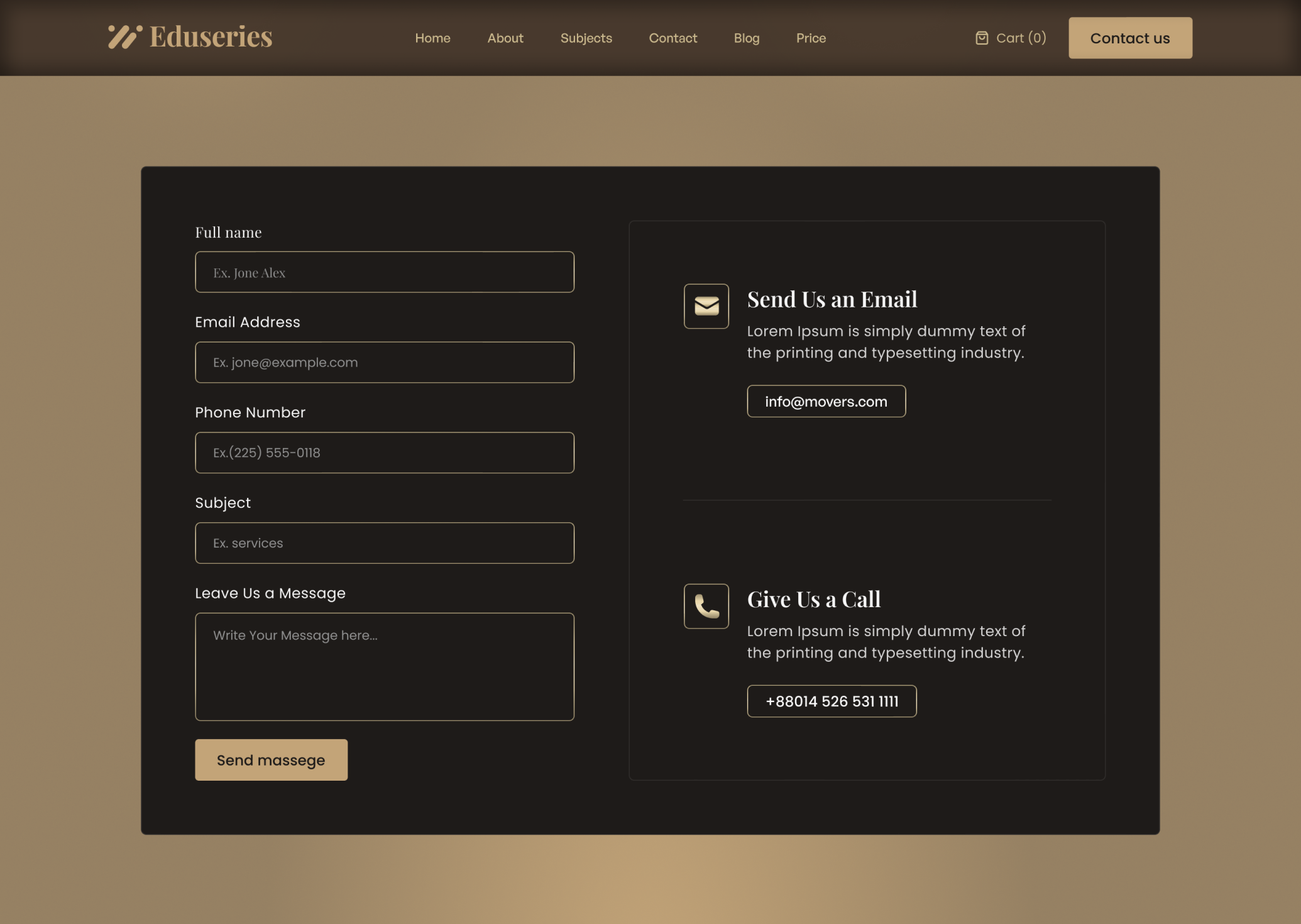Click the info@movers.com email link
Viewport: 1301px width, 924px height.
pyautogui.click(x=826, y=402)
